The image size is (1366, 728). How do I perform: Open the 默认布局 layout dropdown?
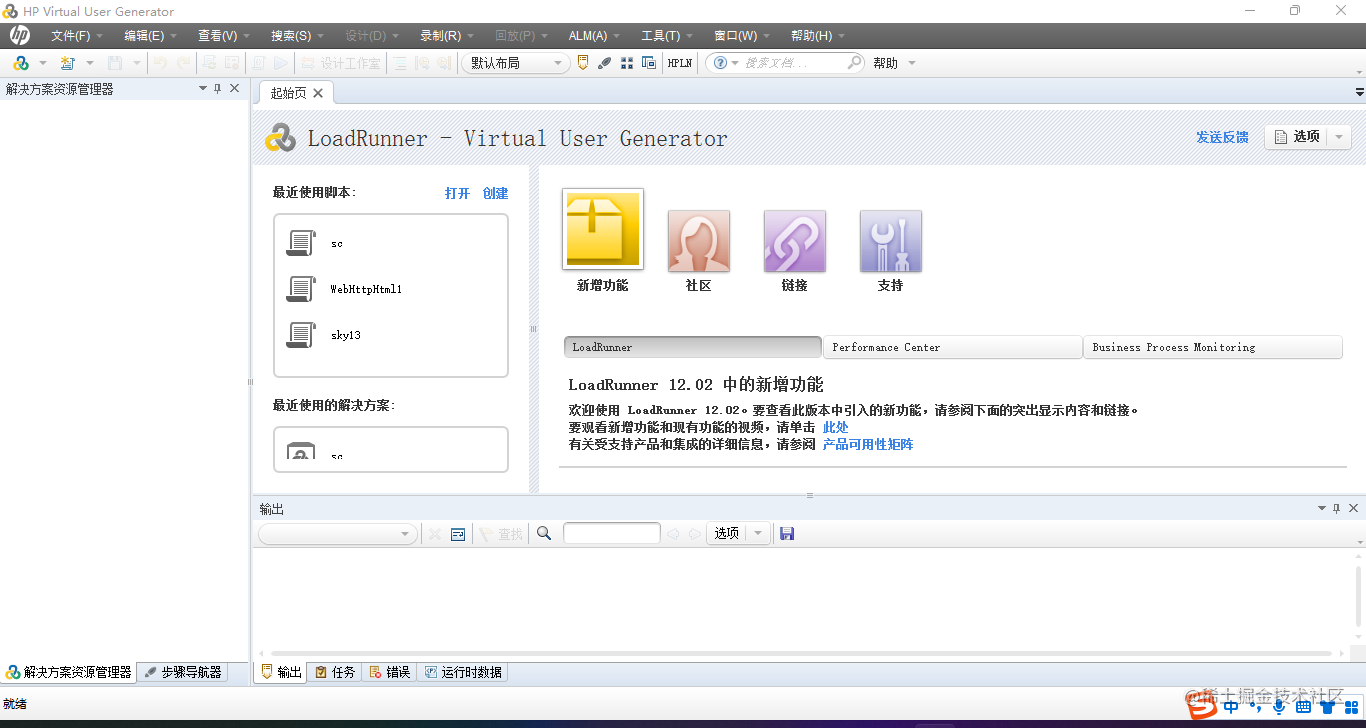[x=558, y=62]
